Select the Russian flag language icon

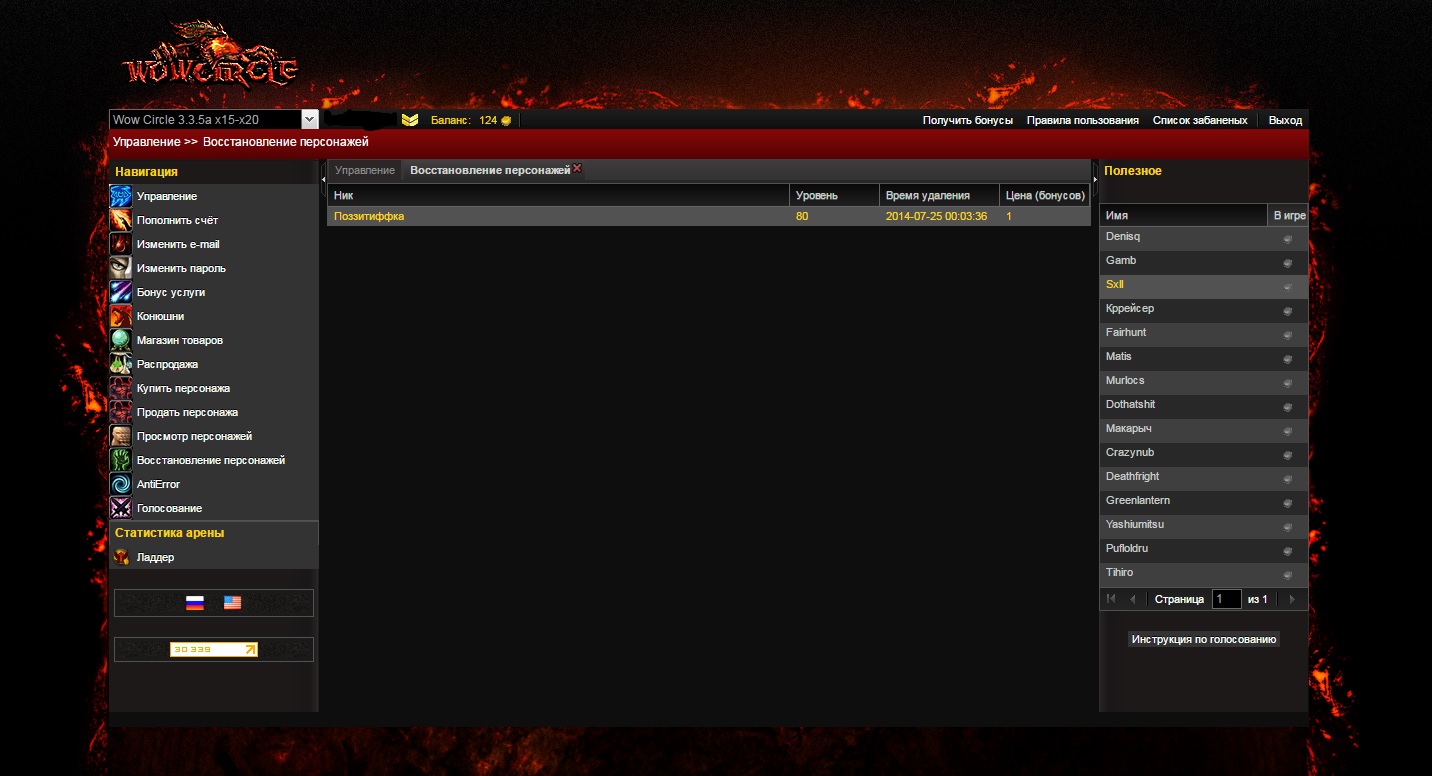coord(195,603)
